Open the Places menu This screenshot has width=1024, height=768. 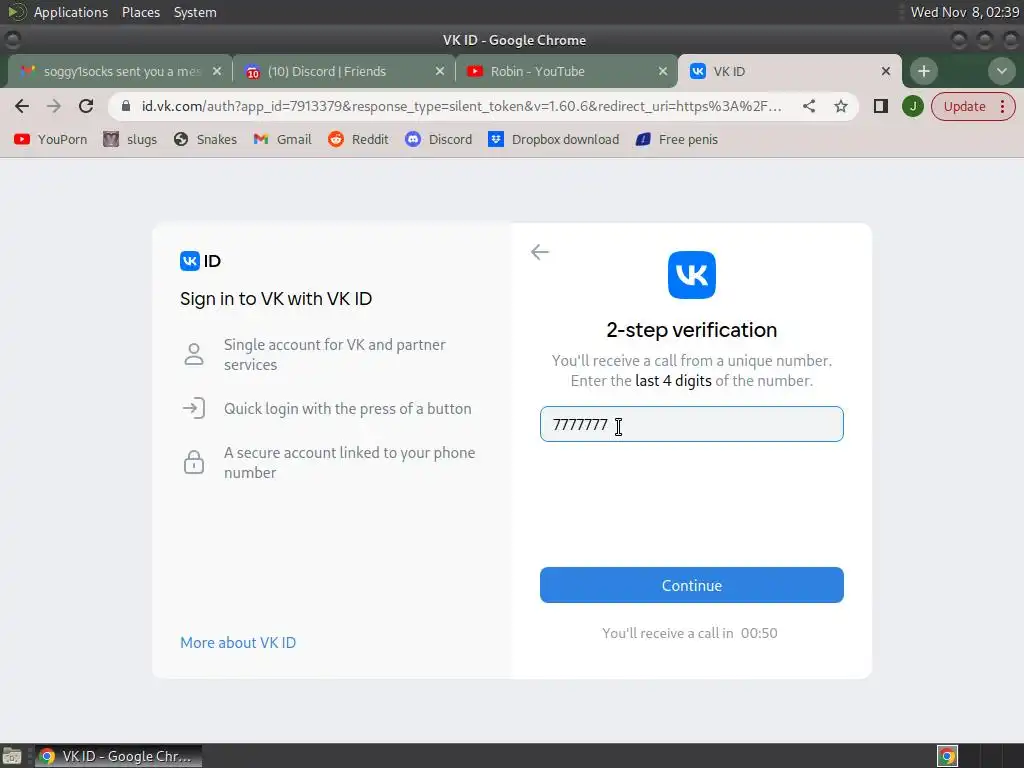click(140, 12)
